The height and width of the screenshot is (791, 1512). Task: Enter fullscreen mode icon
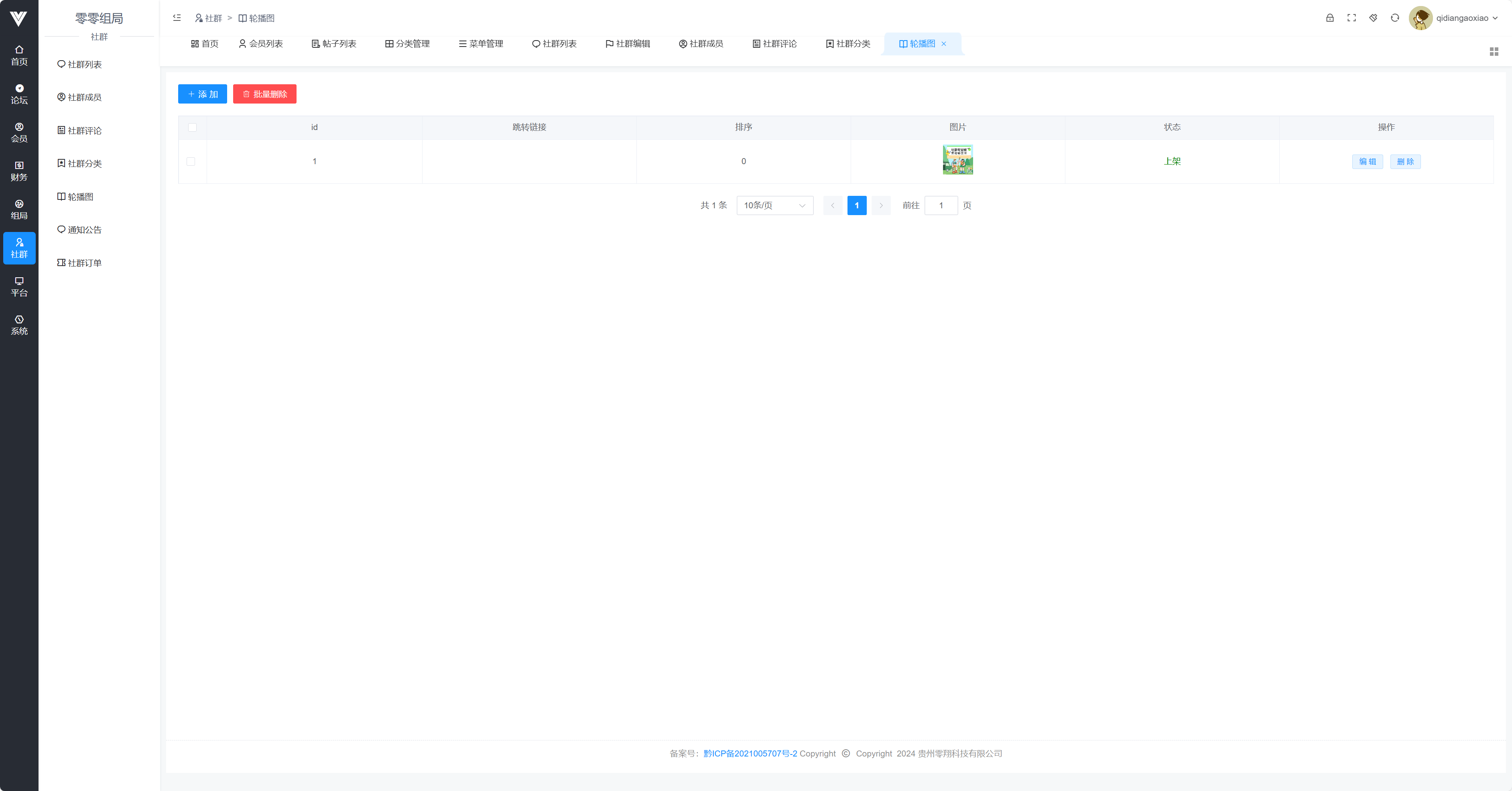click(1351, 18)
